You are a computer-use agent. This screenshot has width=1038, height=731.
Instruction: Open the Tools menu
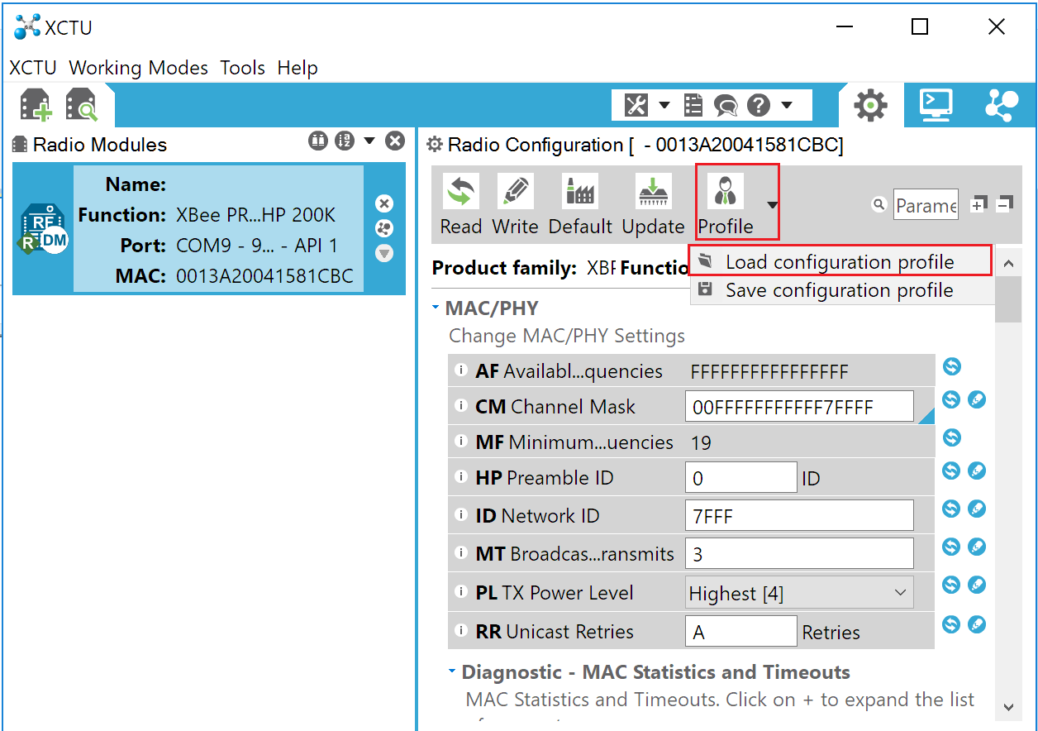click(242, 68)
